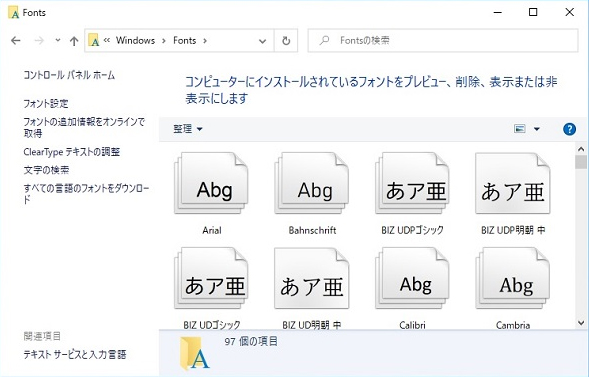Click the folder icon in details pane

[194, 354]
